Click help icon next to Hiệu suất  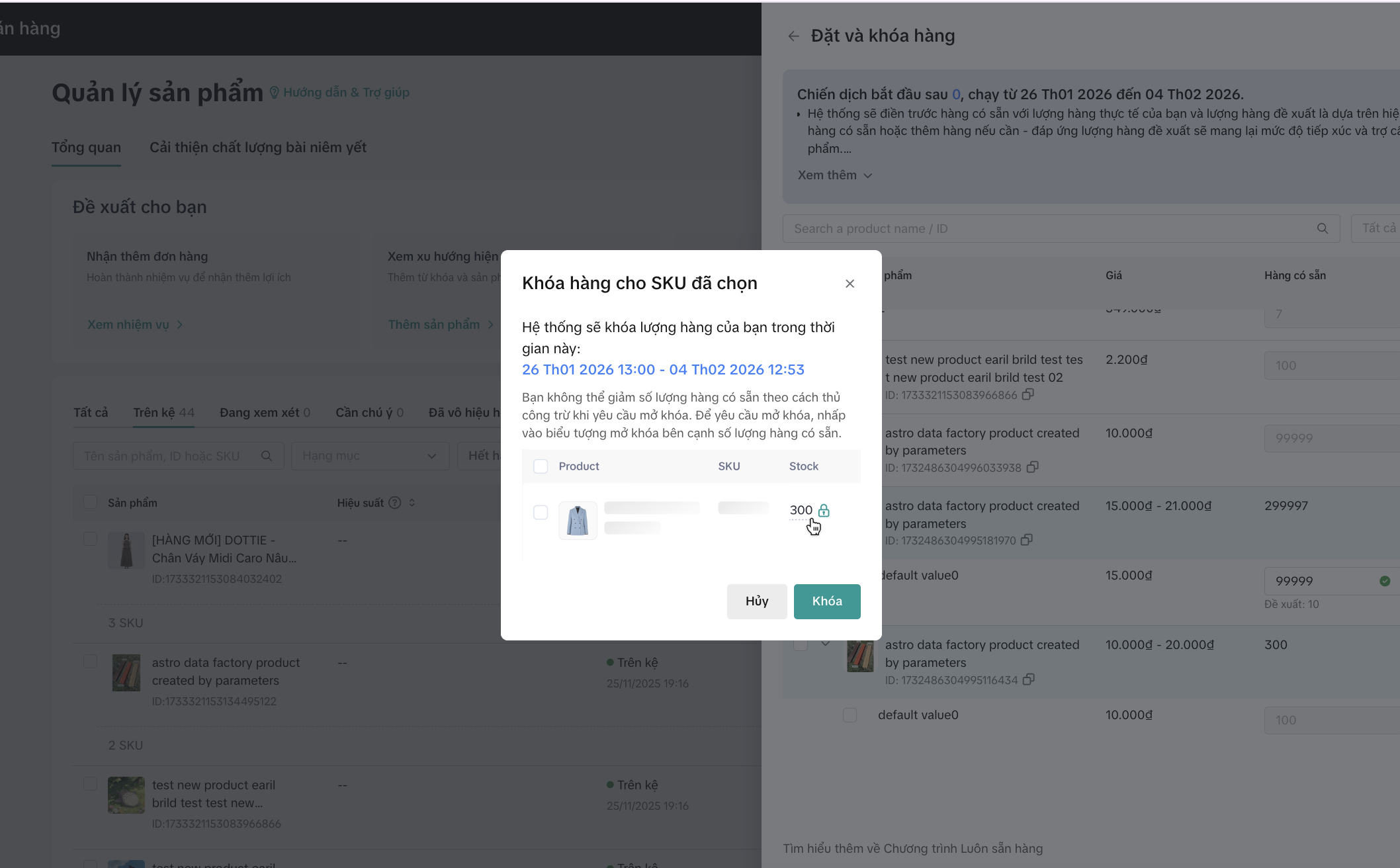pyautogui.click(x=395, y=503)
